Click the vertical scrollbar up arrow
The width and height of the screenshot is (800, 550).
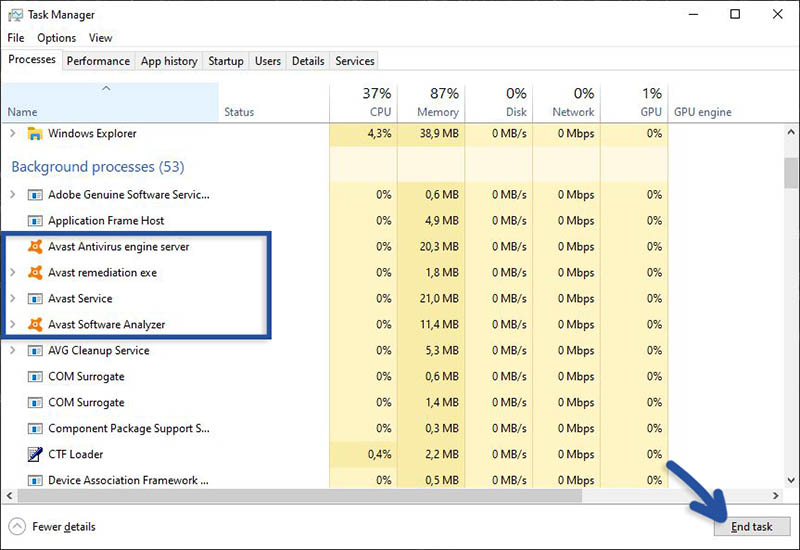pos(791,132)
